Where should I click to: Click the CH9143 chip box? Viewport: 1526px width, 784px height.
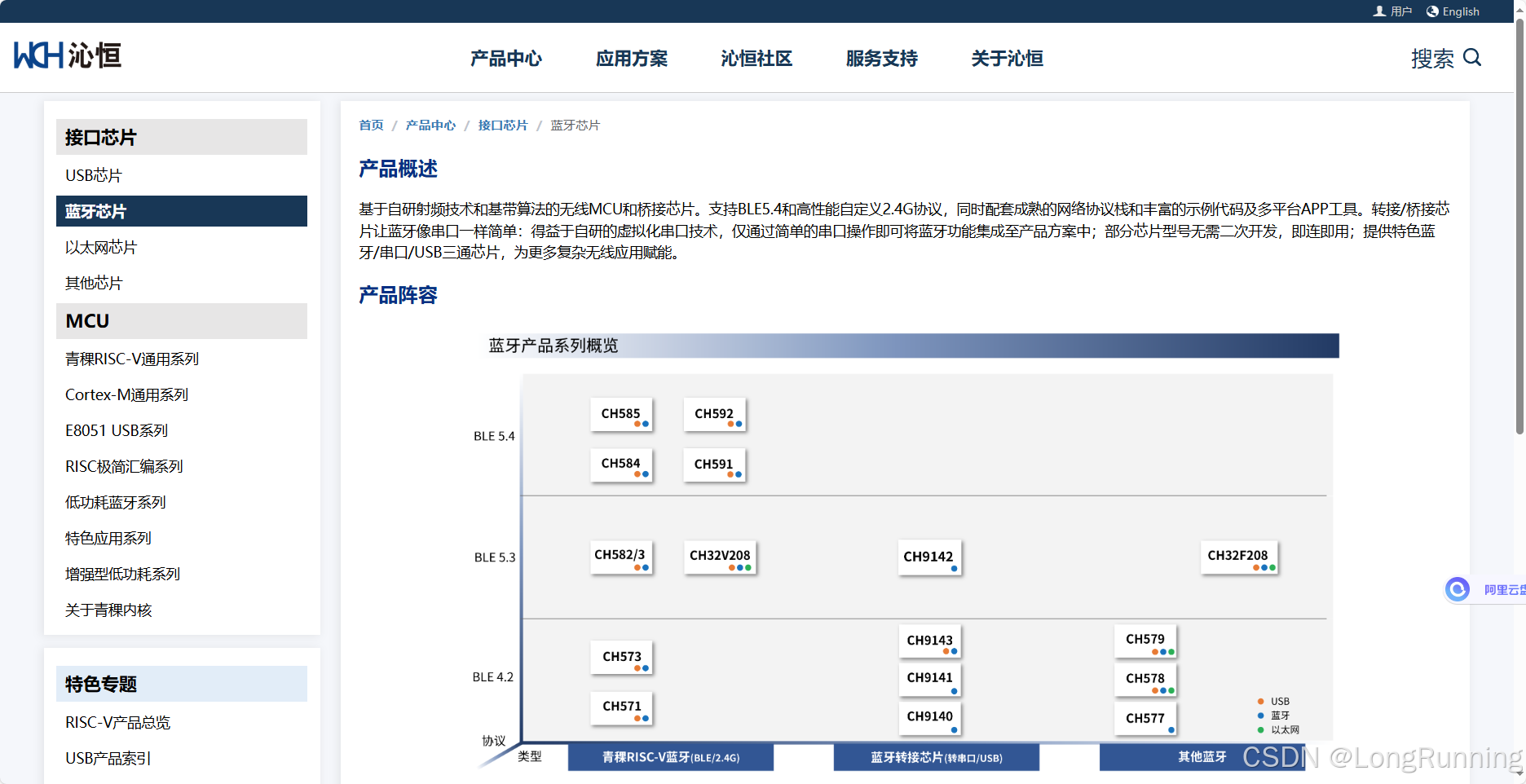coord(930,641)
